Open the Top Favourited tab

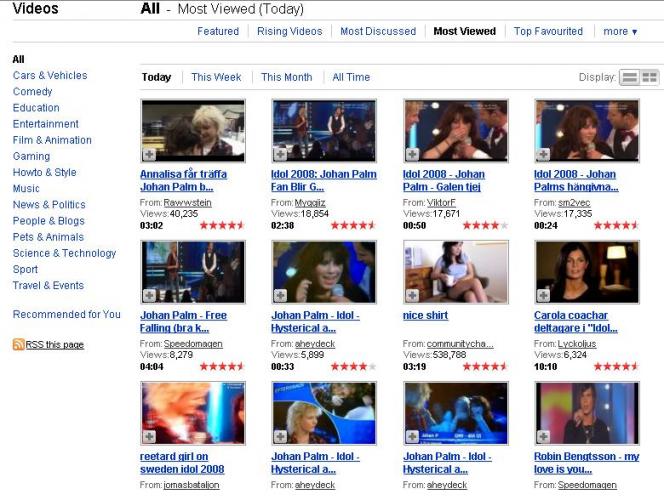pos(550,31)
